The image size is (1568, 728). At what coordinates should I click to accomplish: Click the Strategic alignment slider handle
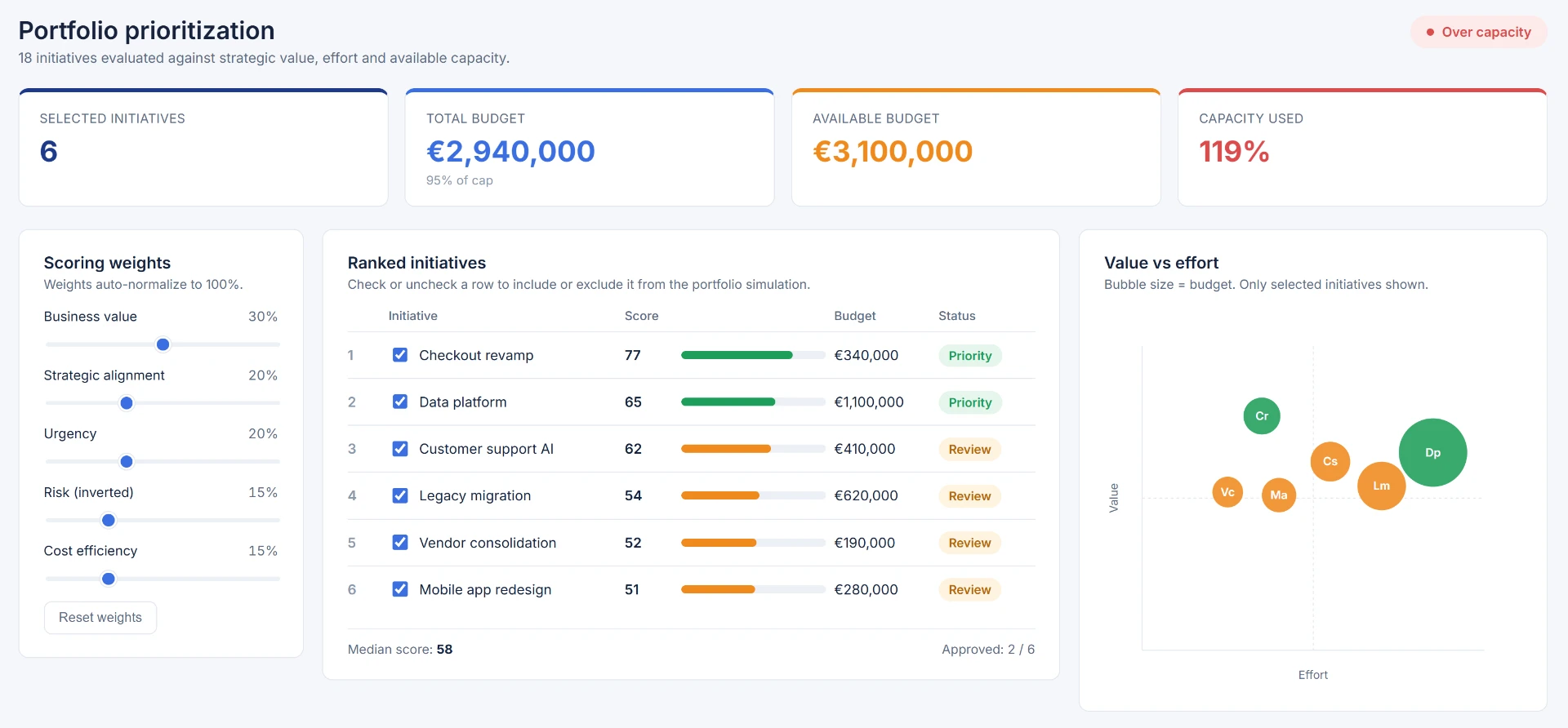(127, 403)
